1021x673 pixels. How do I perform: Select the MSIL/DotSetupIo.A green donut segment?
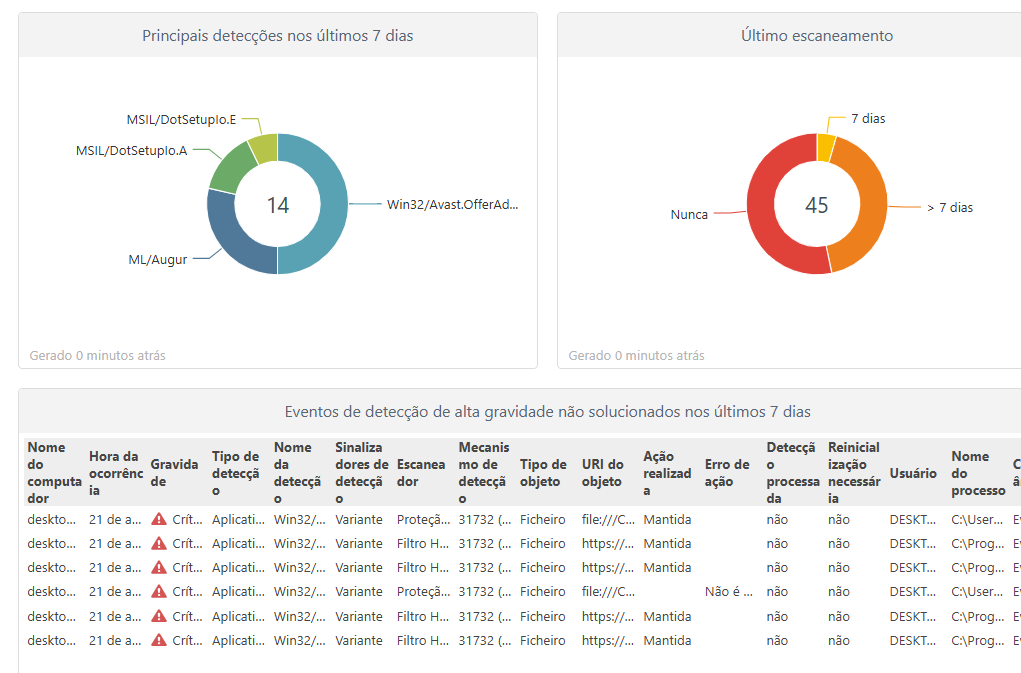coord(232,166)
